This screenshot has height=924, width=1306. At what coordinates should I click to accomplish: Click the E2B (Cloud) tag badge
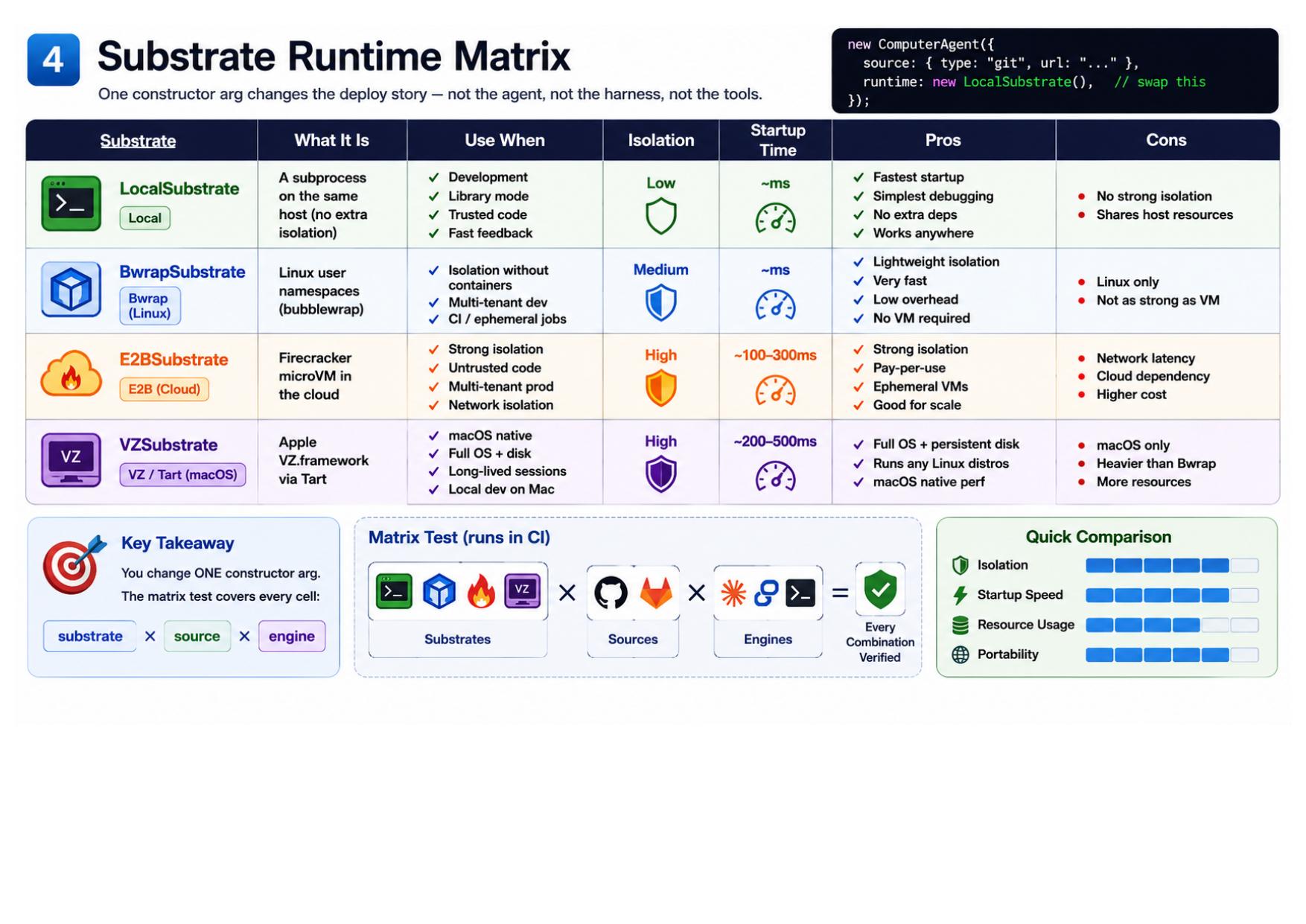164,389
